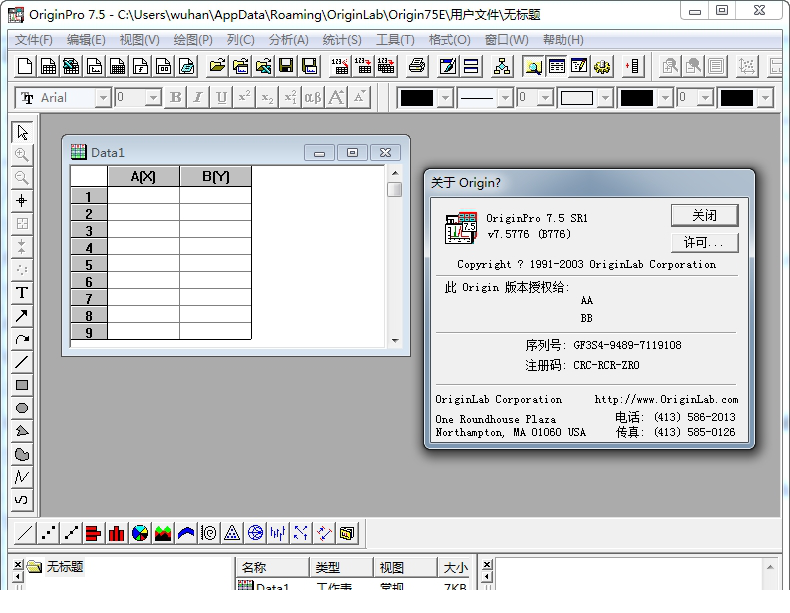Toggle Italic text formatting

(x=198, y=97)
